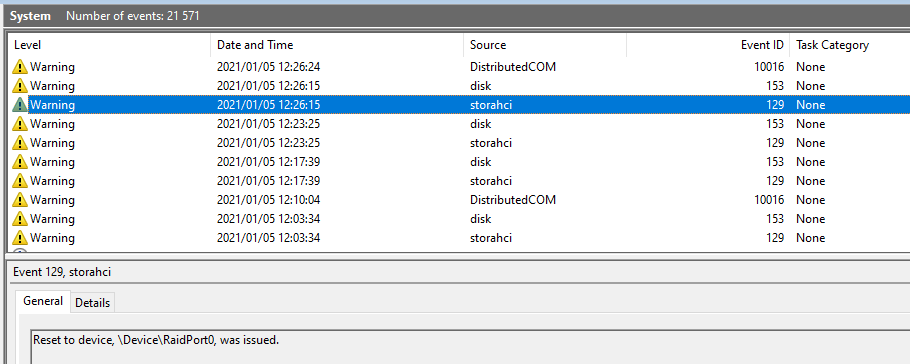Viewport: 910px width, 364px height.
Task: Select Warning level text of disk 12:03:34
Action: [52, 219]
